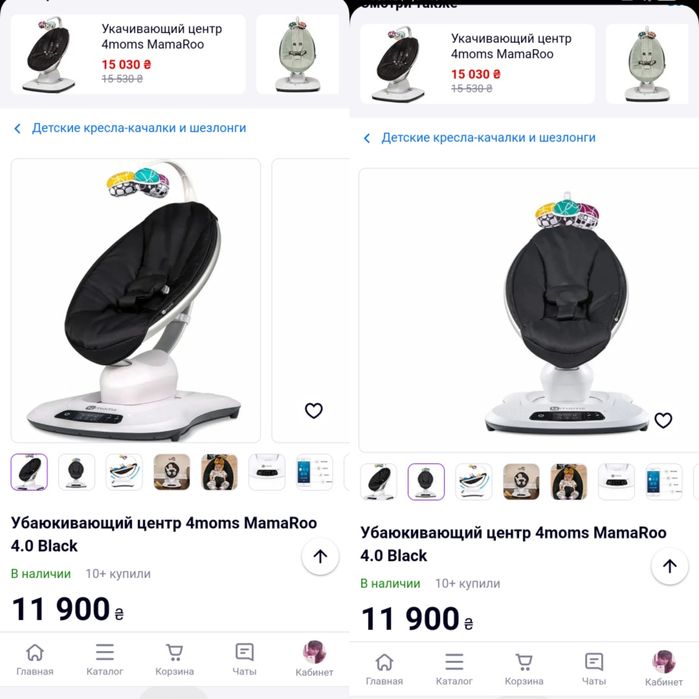Click back chevron beside category in right screenshot
The image size is (699, 699).
(x=367, y=138)
